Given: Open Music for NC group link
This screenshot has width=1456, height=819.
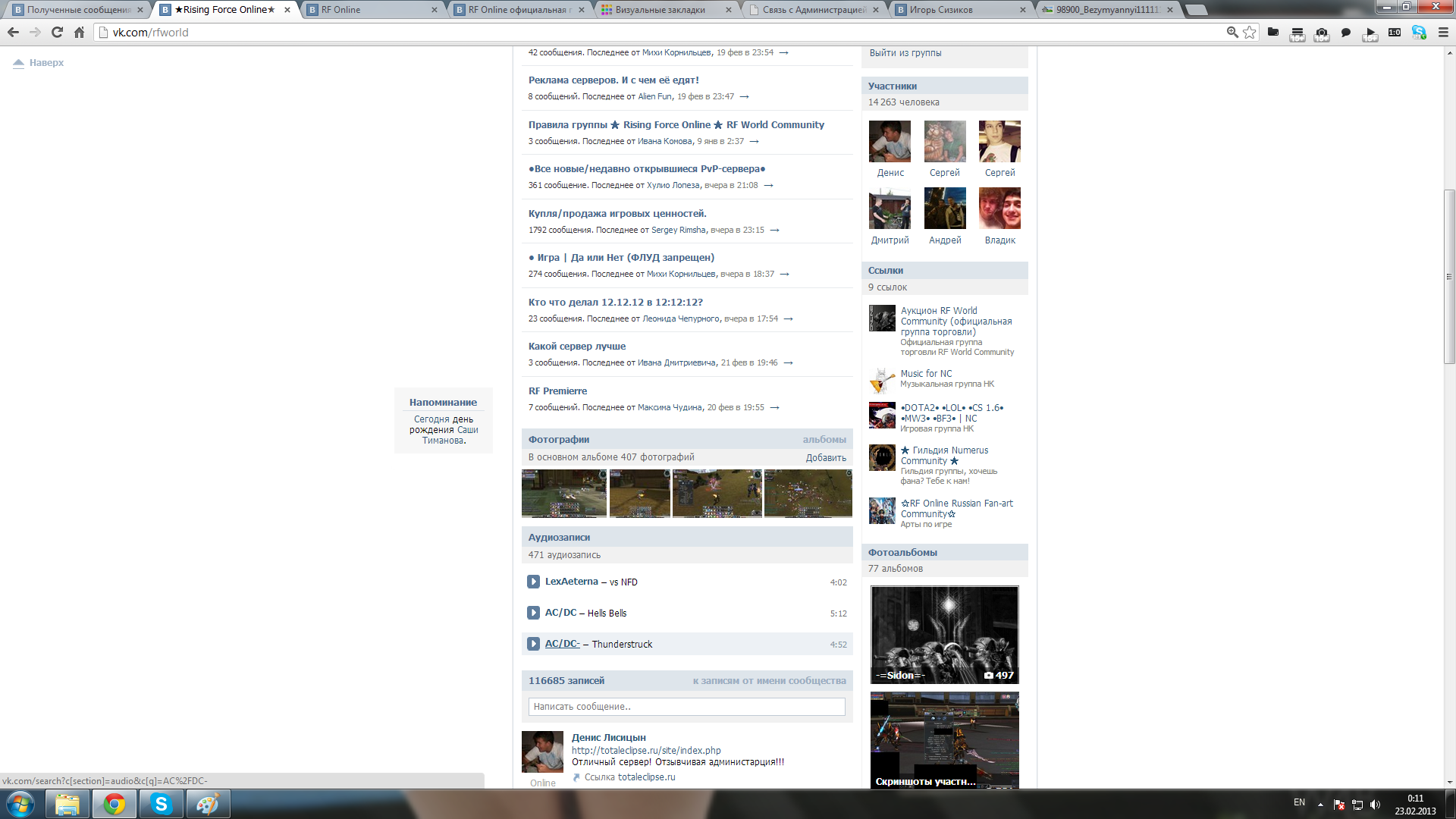Looking at the screenshot, I should [926, 374].
